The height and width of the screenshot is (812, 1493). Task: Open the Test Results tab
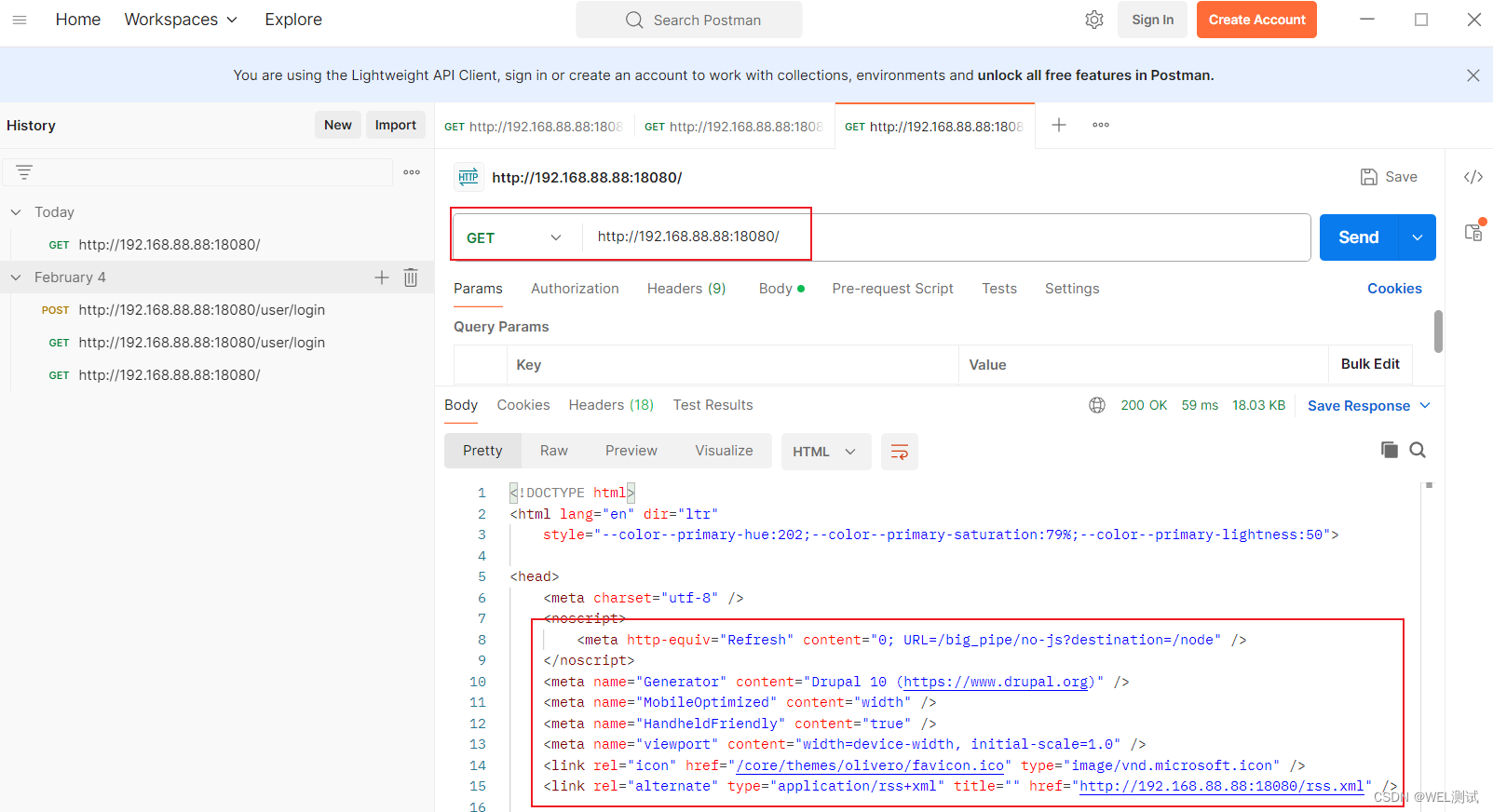[713, 405]
